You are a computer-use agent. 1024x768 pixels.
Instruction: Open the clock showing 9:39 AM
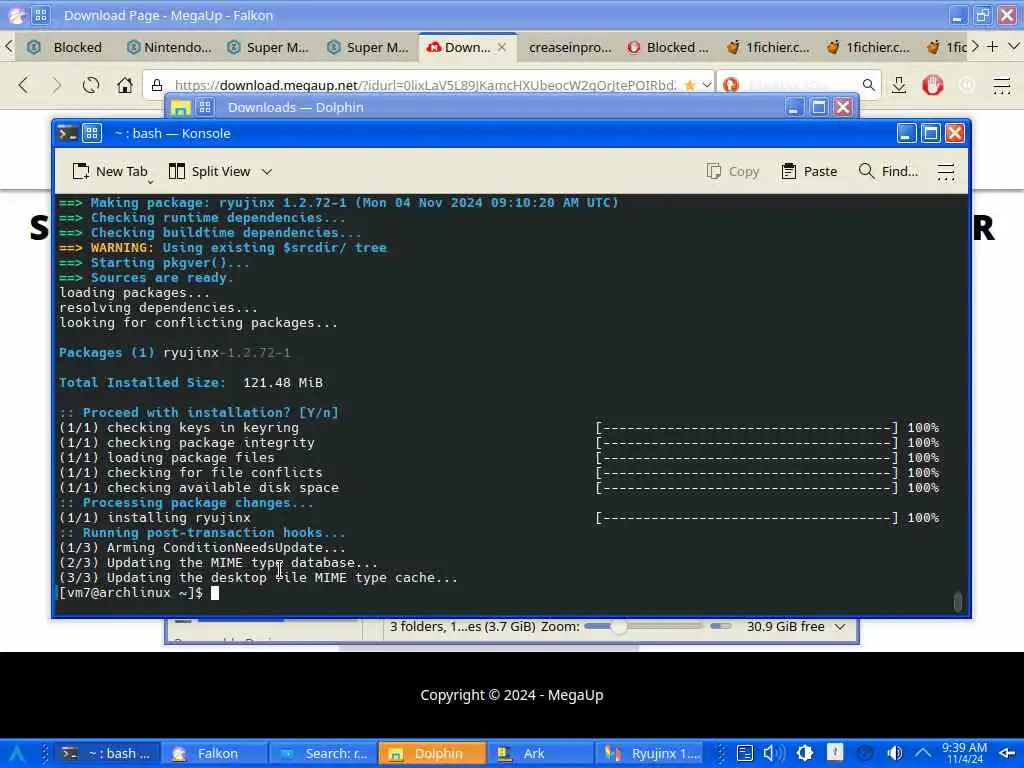(x=965, y=754)
